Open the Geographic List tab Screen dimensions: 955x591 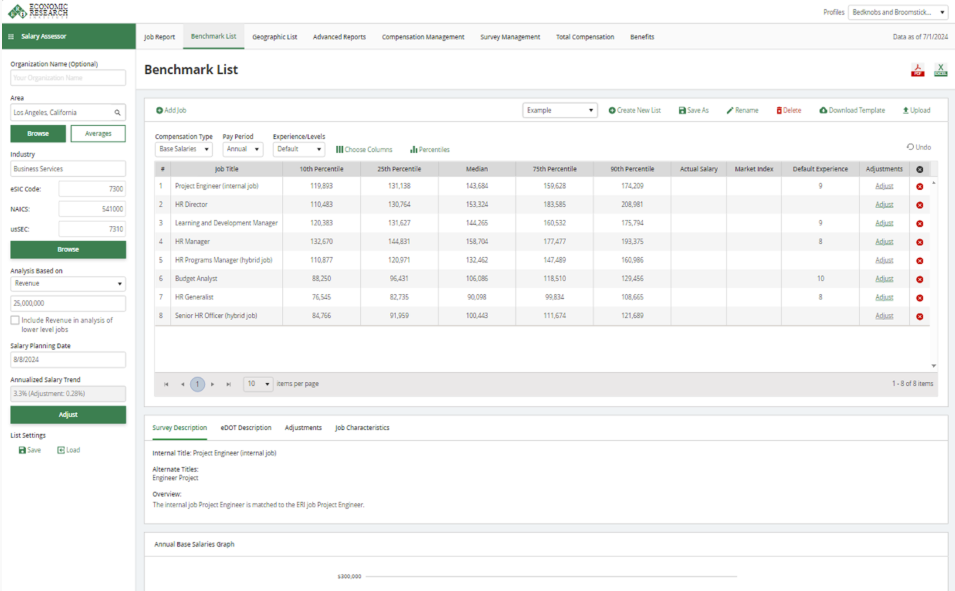tap(275, 37)
